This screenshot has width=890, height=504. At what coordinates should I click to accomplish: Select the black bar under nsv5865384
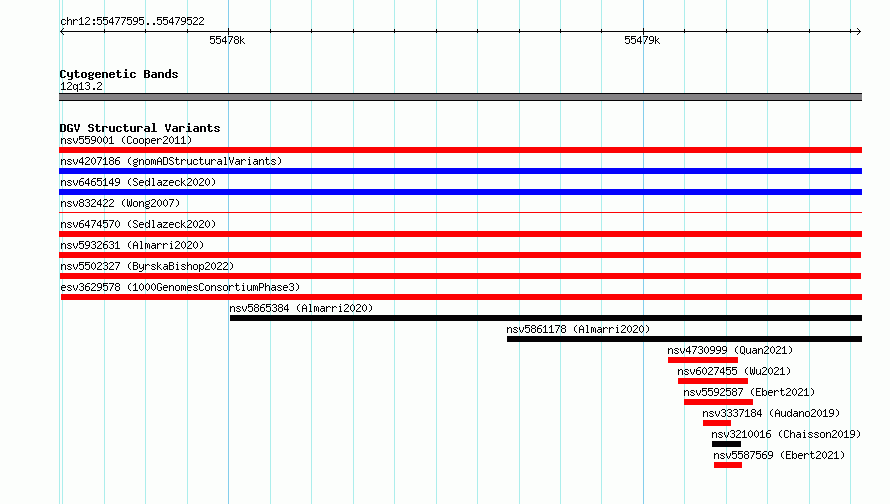point(546,318)
